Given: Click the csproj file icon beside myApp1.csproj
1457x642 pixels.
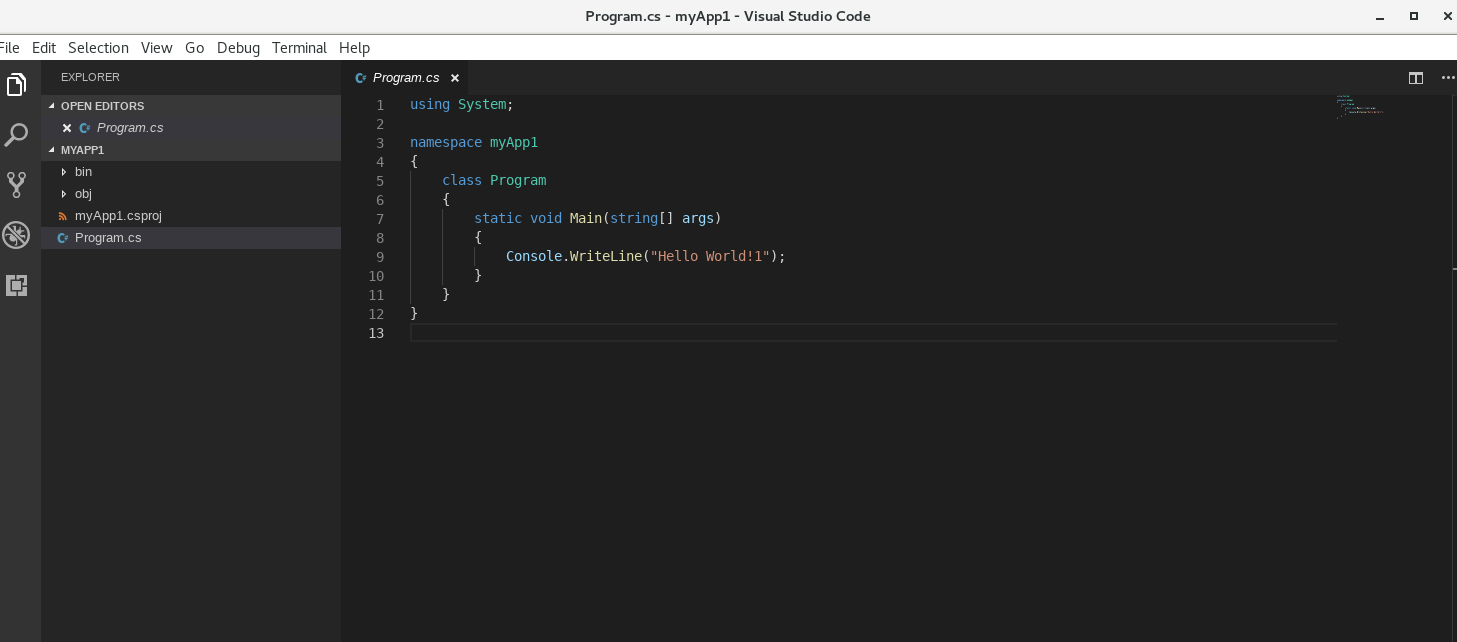Looking at the screenshot, I should 63,216.
